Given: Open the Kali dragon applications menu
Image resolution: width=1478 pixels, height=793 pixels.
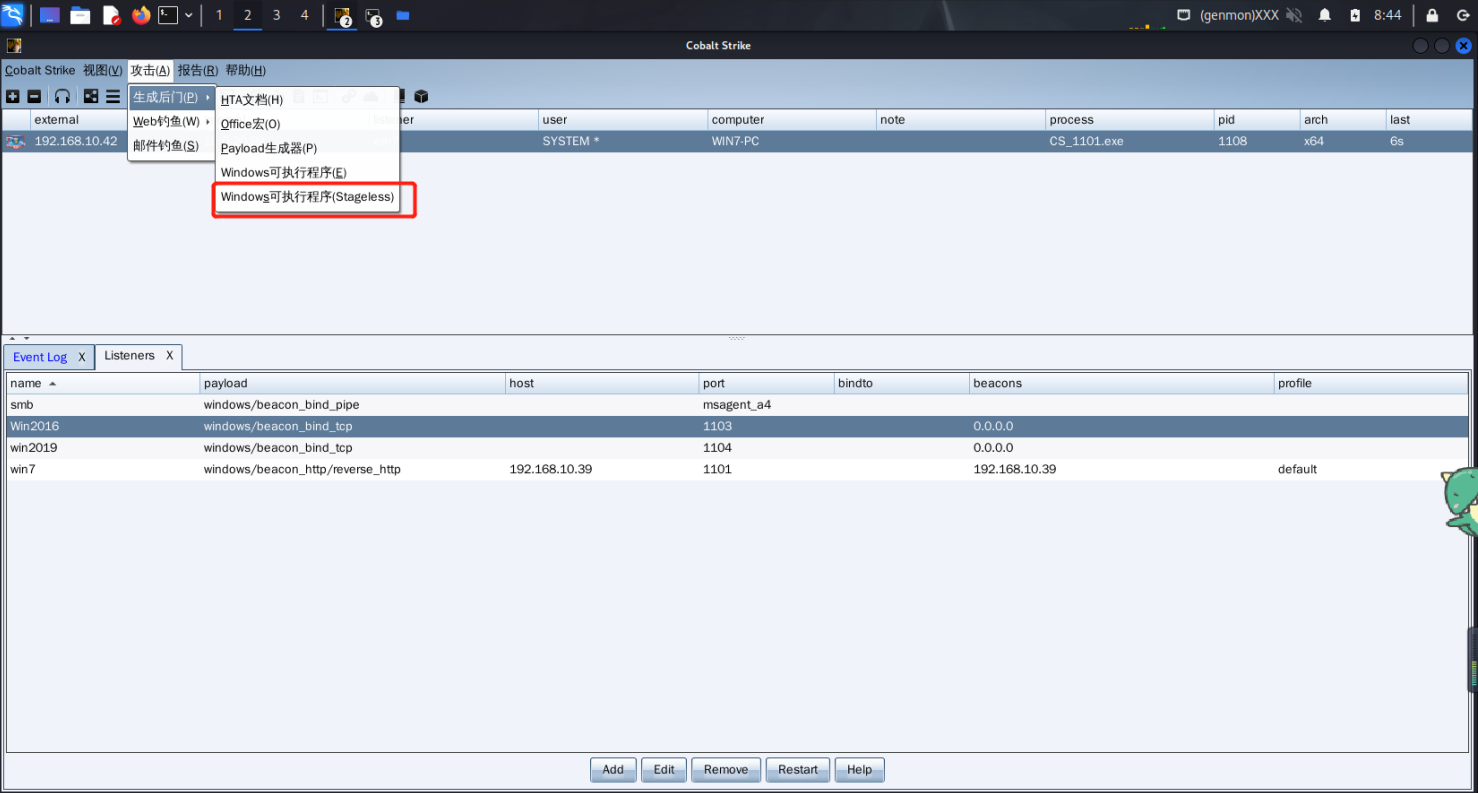Looking at the screenshot, I should coord(13,15).
